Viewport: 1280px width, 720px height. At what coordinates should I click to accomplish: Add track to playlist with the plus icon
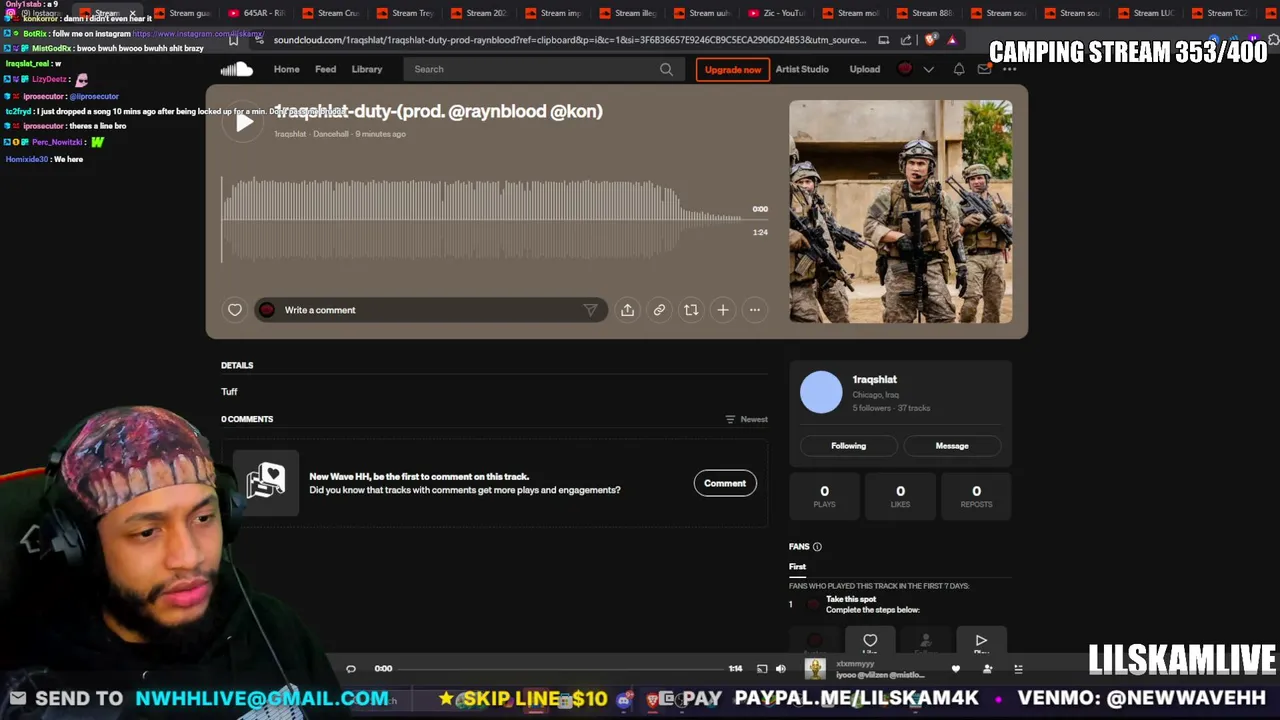(x=723, y=310)
